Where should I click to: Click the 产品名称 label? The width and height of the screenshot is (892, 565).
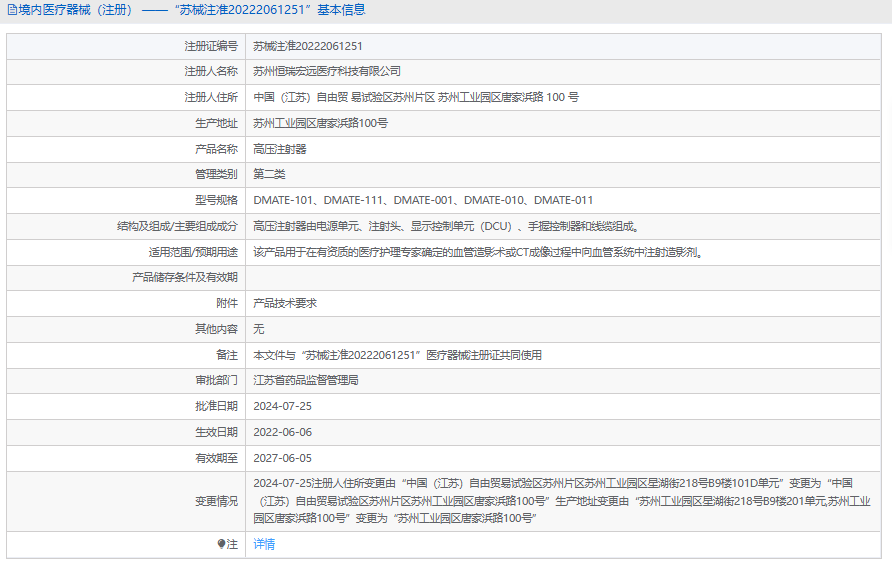(216, 149)
